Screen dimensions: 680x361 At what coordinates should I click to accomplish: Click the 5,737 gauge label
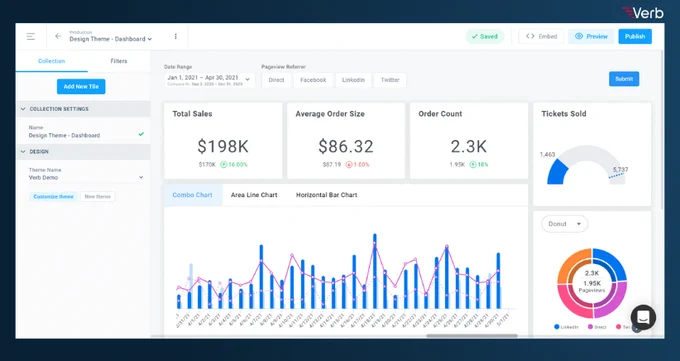621,169
